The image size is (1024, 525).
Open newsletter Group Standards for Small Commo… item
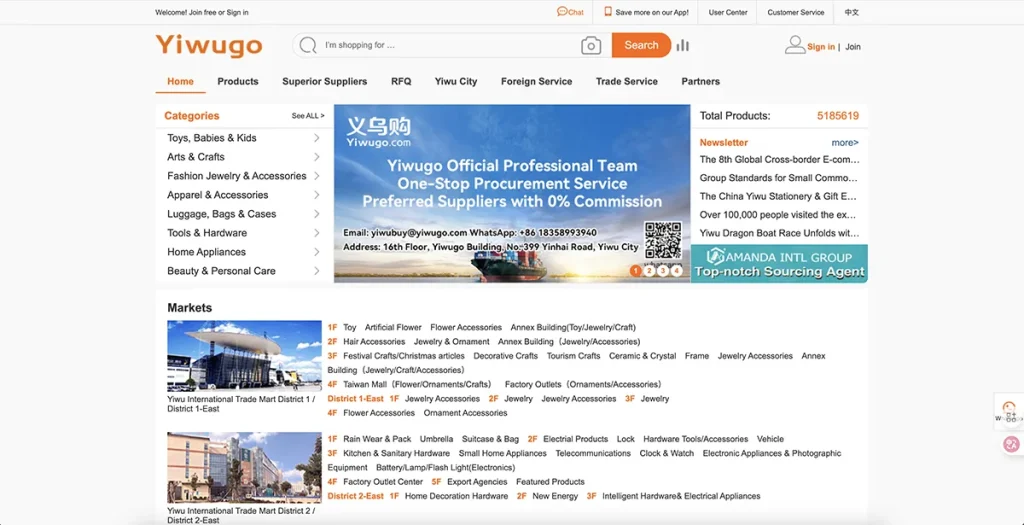[x=779, y=178]
